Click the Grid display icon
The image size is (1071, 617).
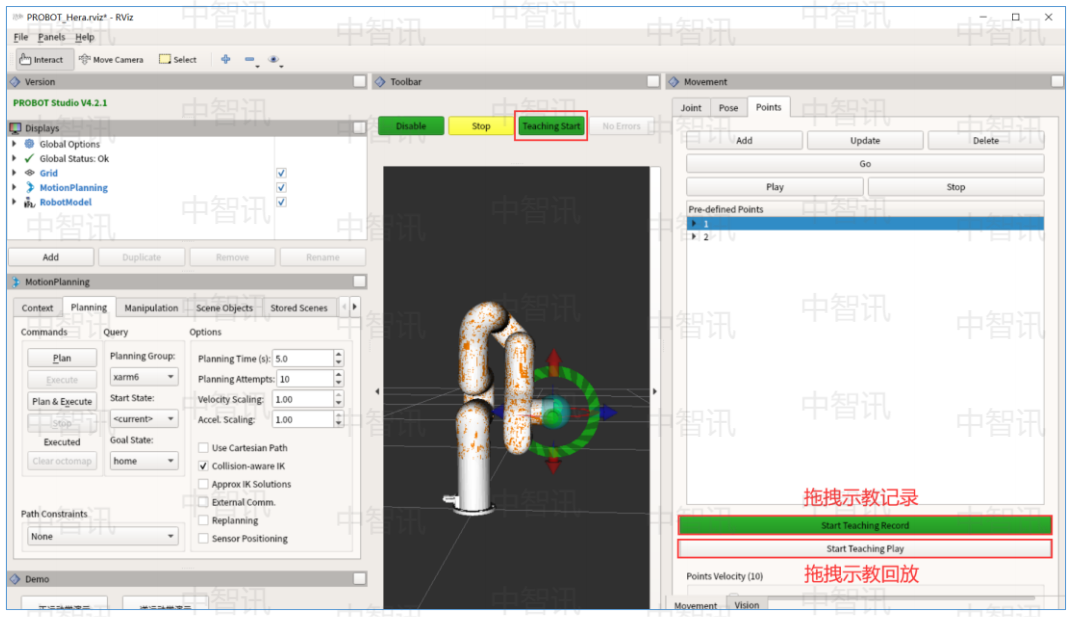[29, 173]
